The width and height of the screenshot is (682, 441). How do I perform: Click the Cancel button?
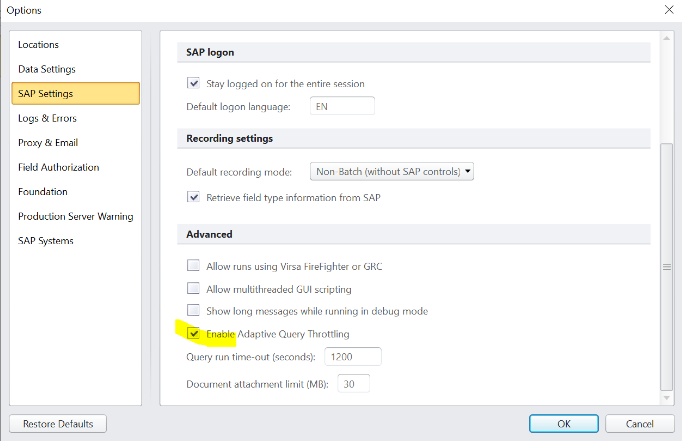(x=638, y=423)
